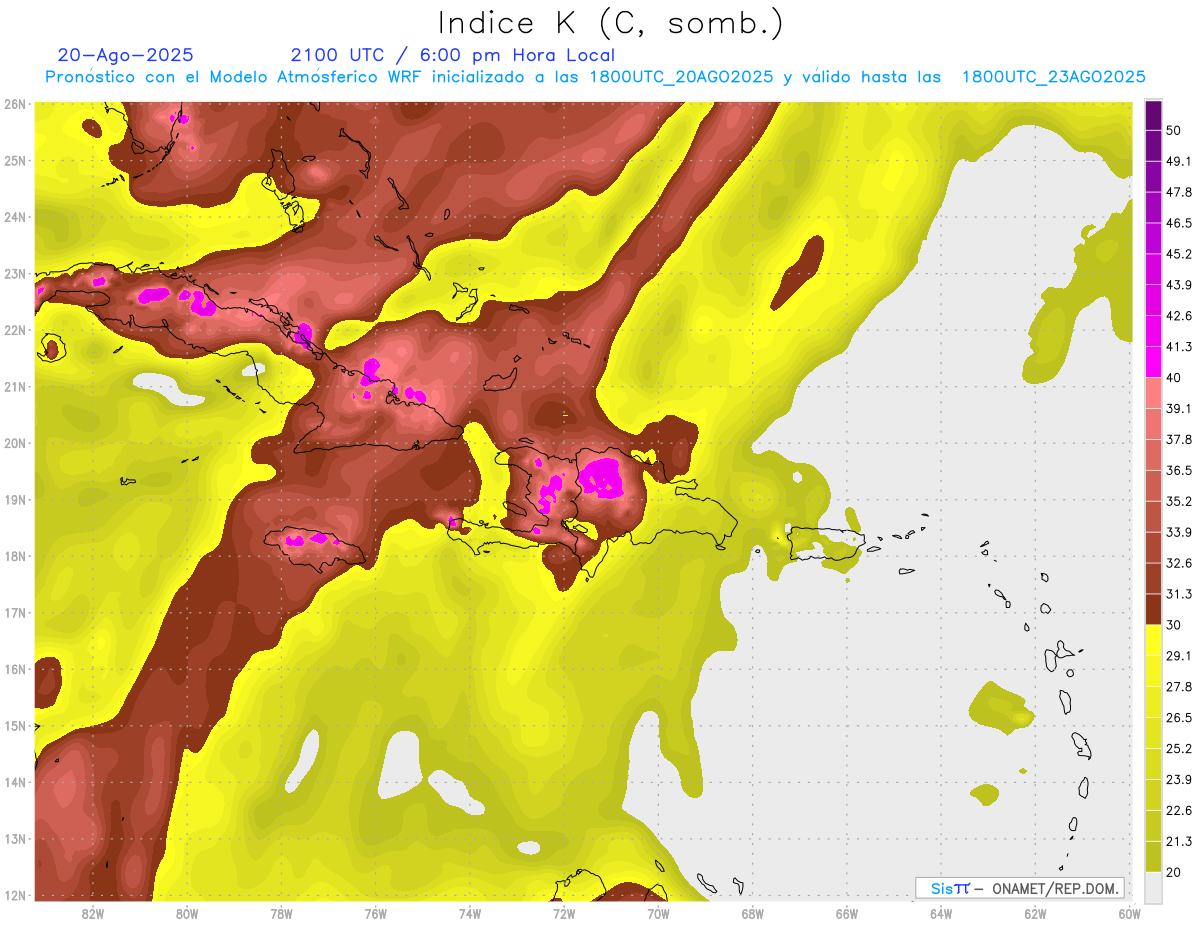This screenshot has height=927, width=1200.
Task: Click longitude axis label "70W"
Action: pyautogui.click(x=658, y=913)
